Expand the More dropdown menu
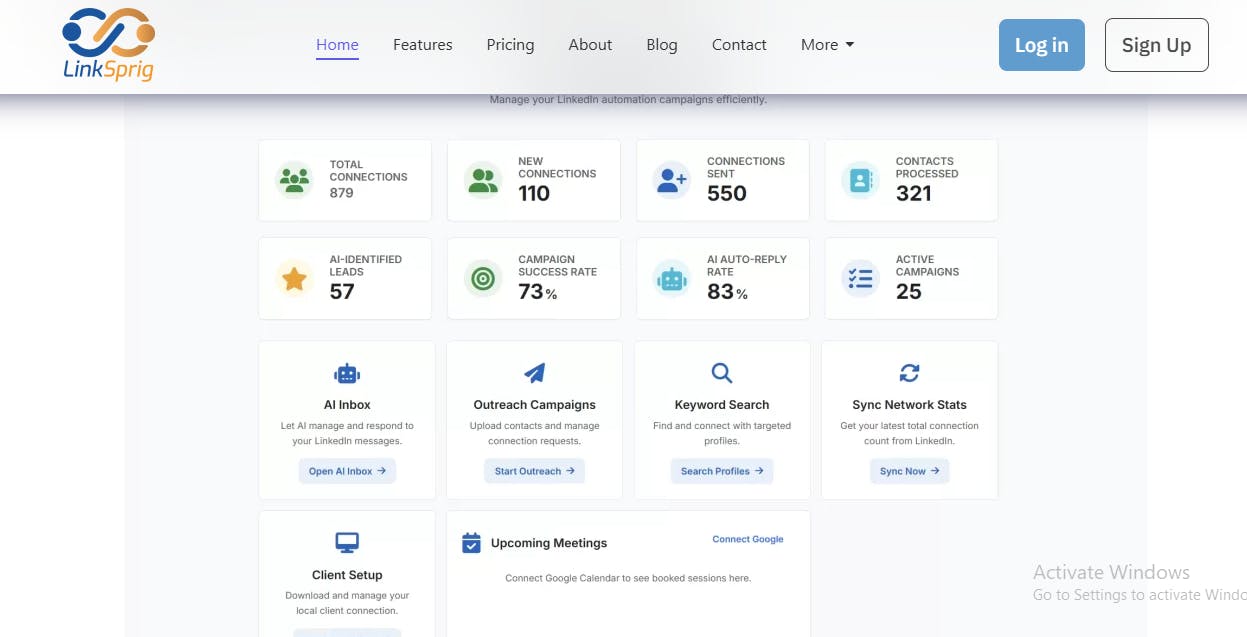The height and width of the screenshot is (637, 1247). tap(827, 45)
